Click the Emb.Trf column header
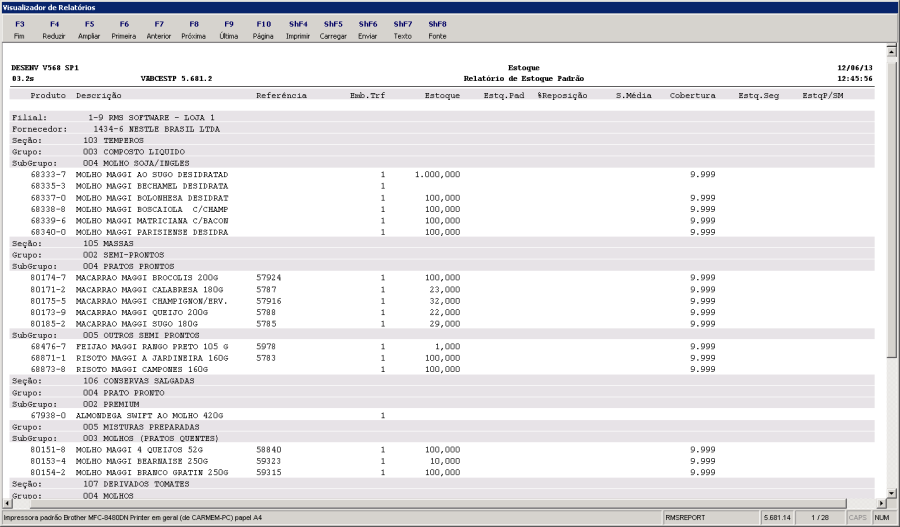The width and height of the screenshot is (900, 527). [367, 95]
